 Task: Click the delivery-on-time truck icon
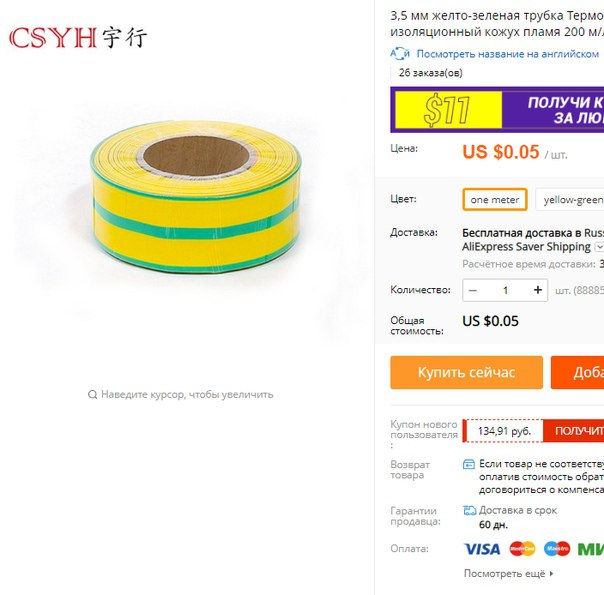(x=469, y=511)
